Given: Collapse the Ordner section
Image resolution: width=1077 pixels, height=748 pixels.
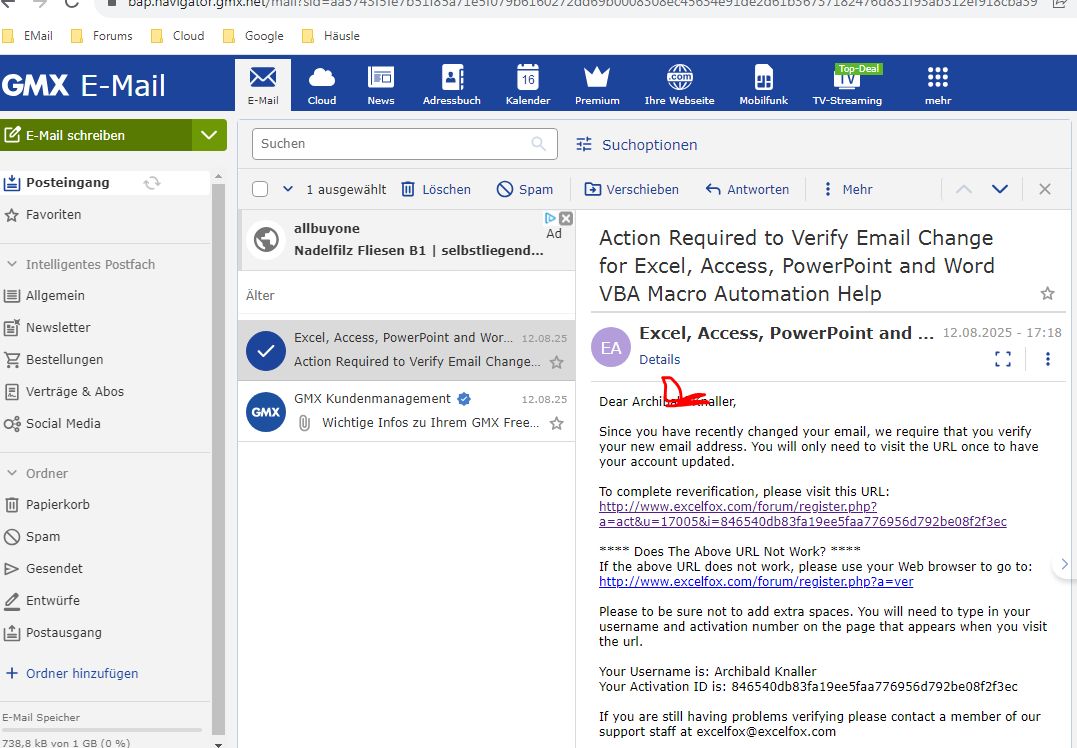Looking at the screenshot, I should (12, 473).
